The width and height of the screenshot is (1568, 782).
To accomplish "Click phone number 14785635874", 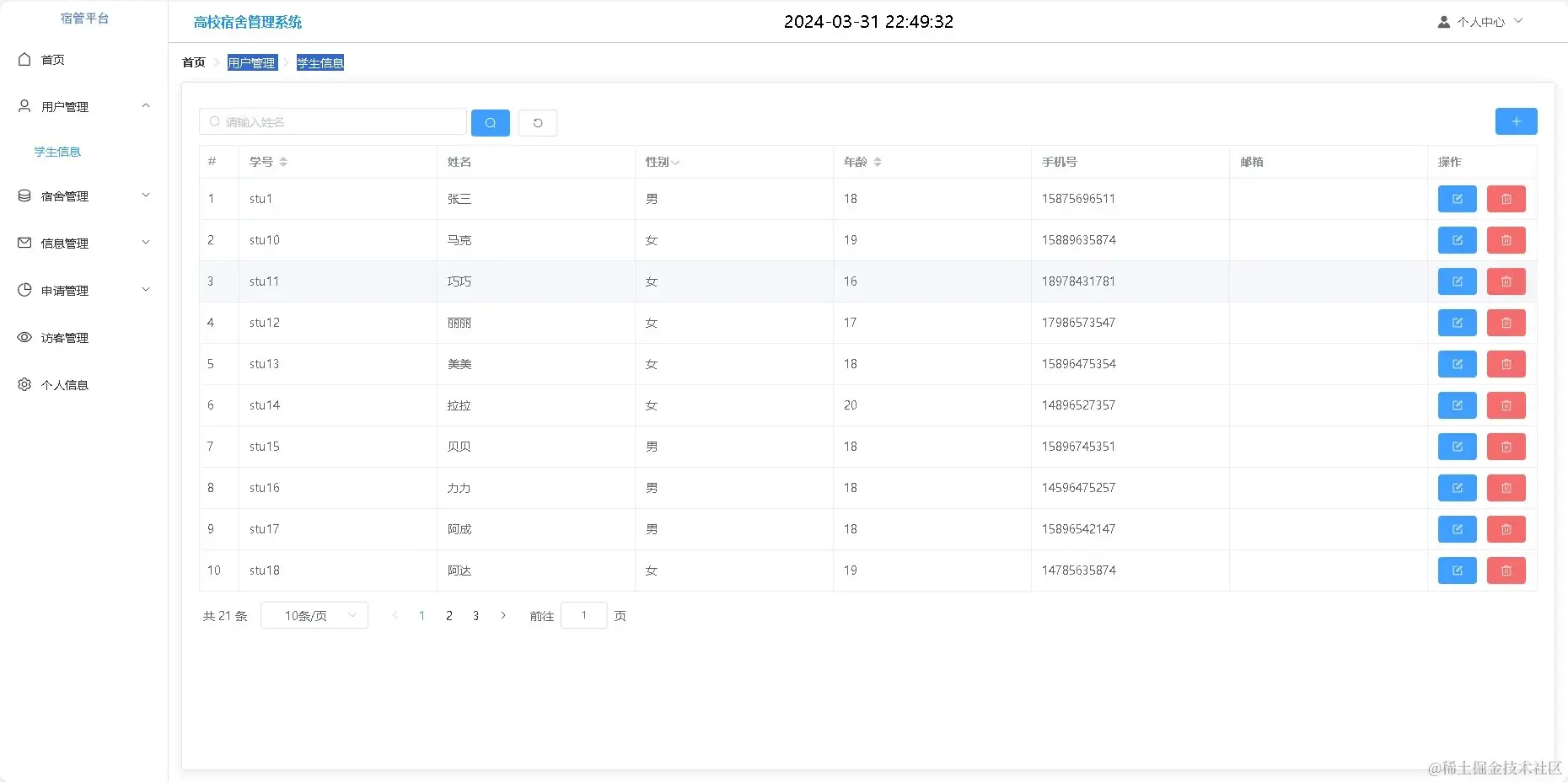I will (1078, 570).
